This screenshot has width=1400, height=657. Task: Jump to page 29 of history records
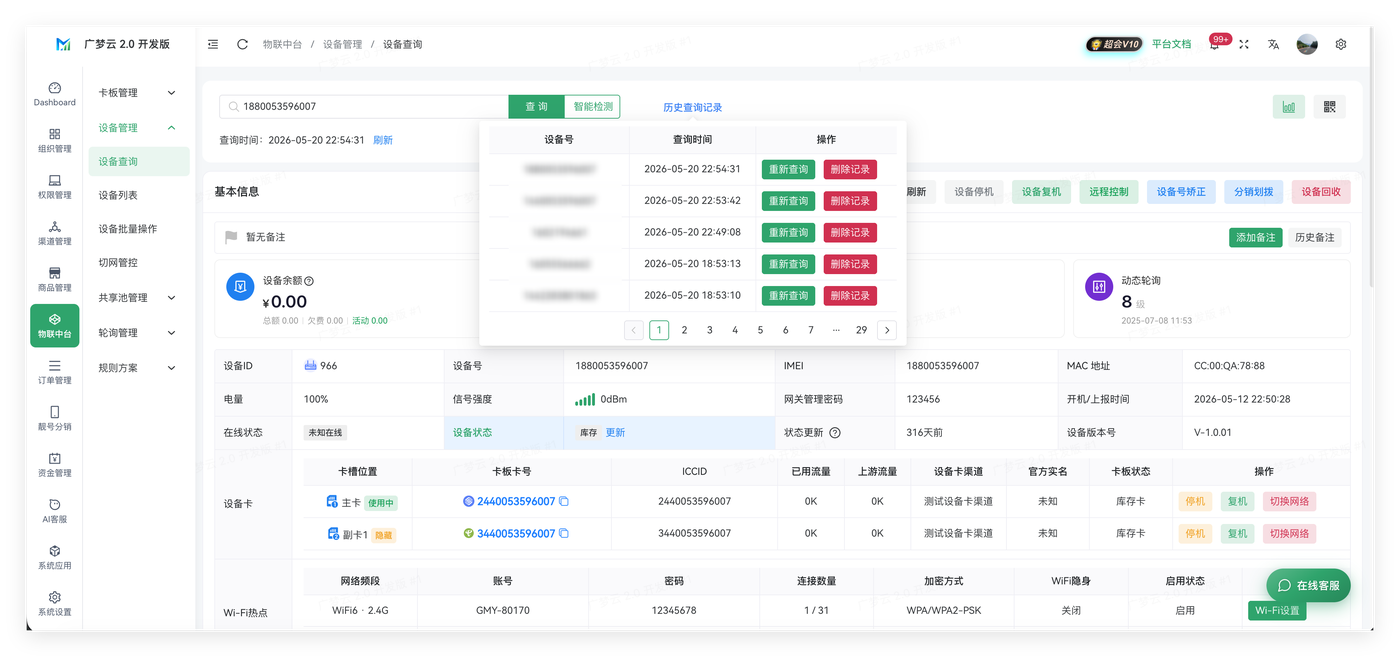pyautogui.click(x=861, y=330)
